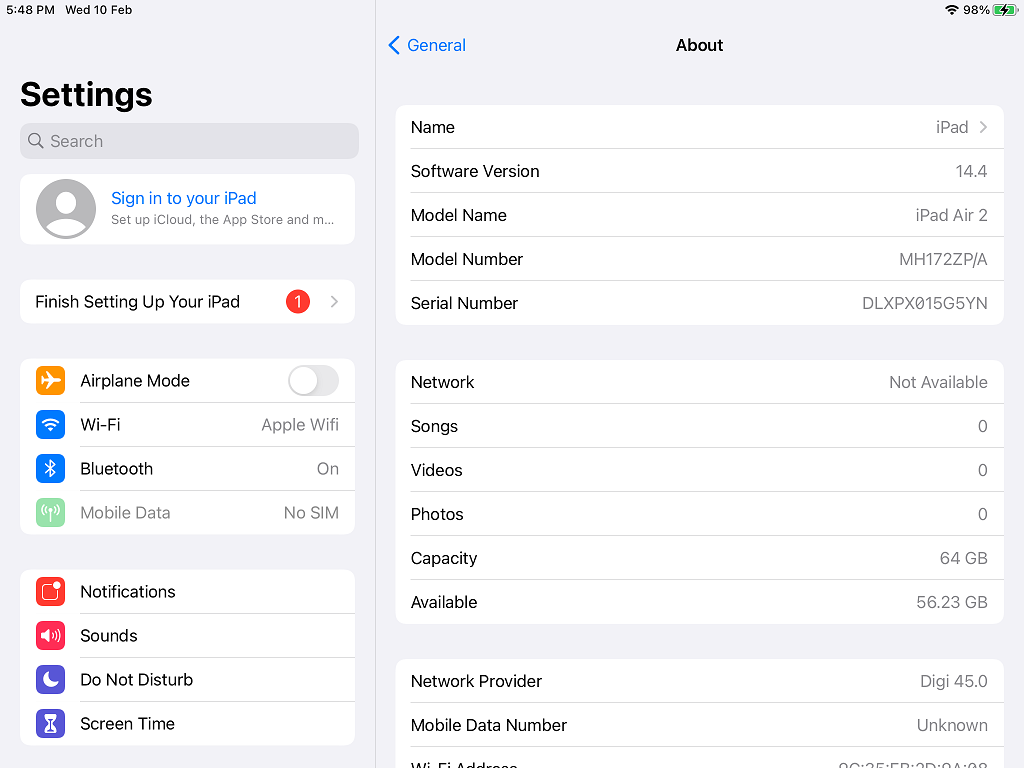1024x768 pixels.
Task: Tap the Sounds speaker icon
Action: [50, 635]
